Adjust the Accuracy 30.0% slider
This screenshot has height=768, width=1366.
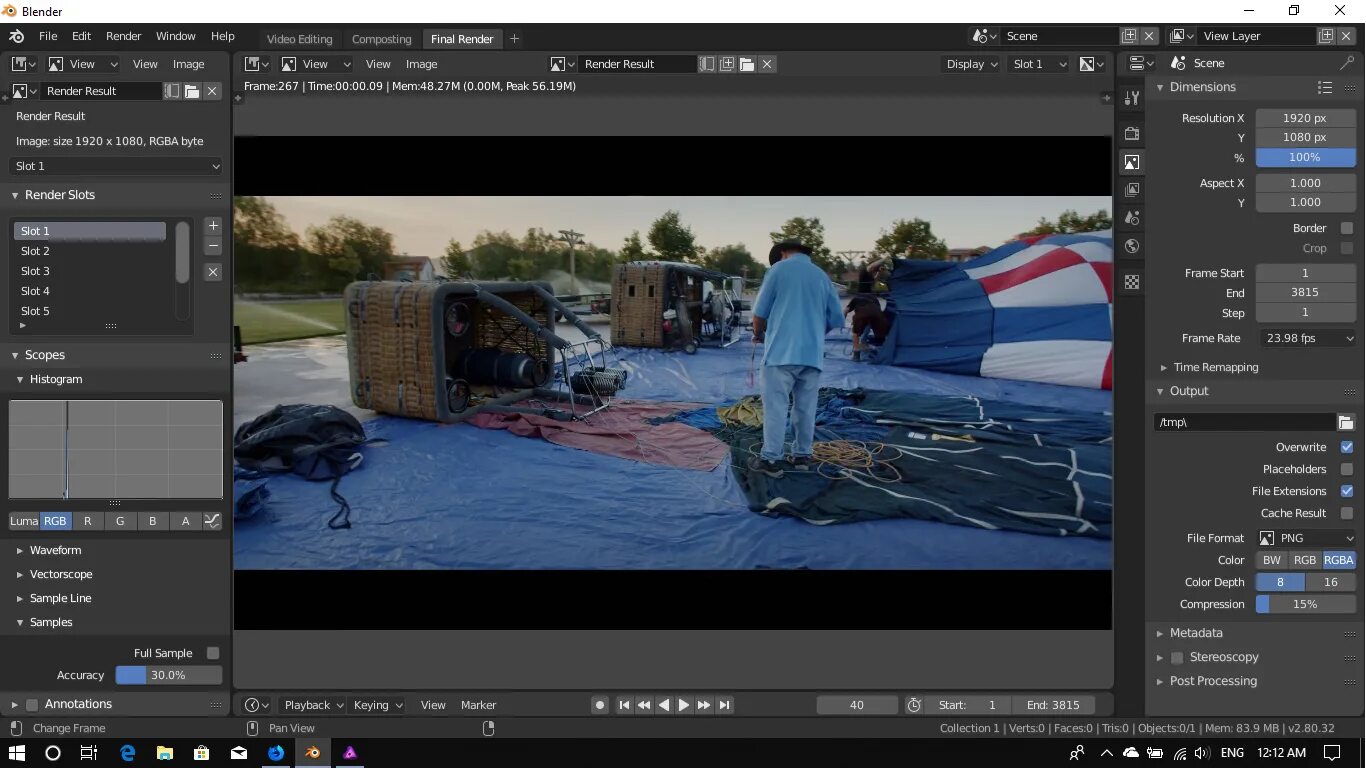tap(169, 675)
